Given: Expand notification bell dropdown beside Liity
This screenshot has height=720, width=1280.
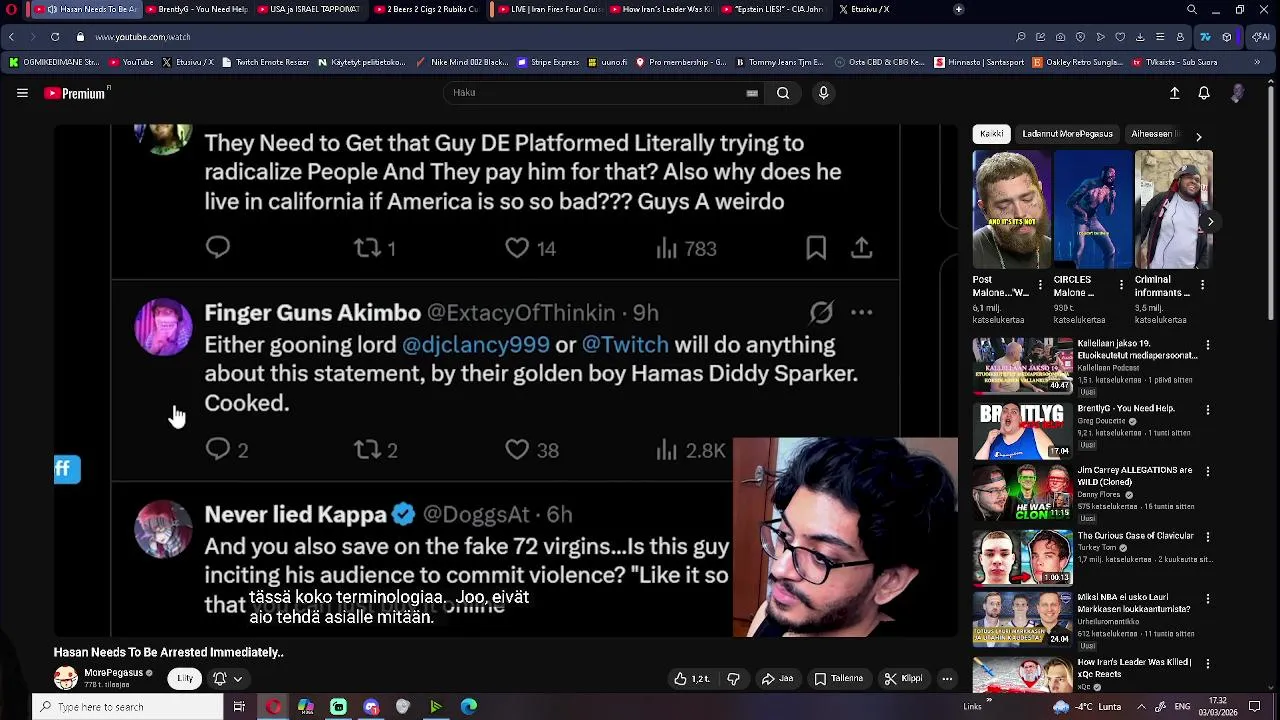Looking at the screenshot, I should tap(227, 679).
